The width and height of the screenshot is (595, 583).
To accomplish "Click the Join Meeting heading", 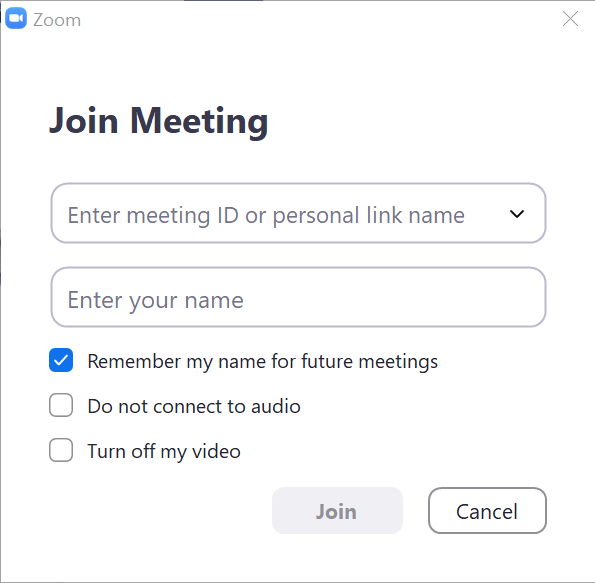I will click(159, 121).
